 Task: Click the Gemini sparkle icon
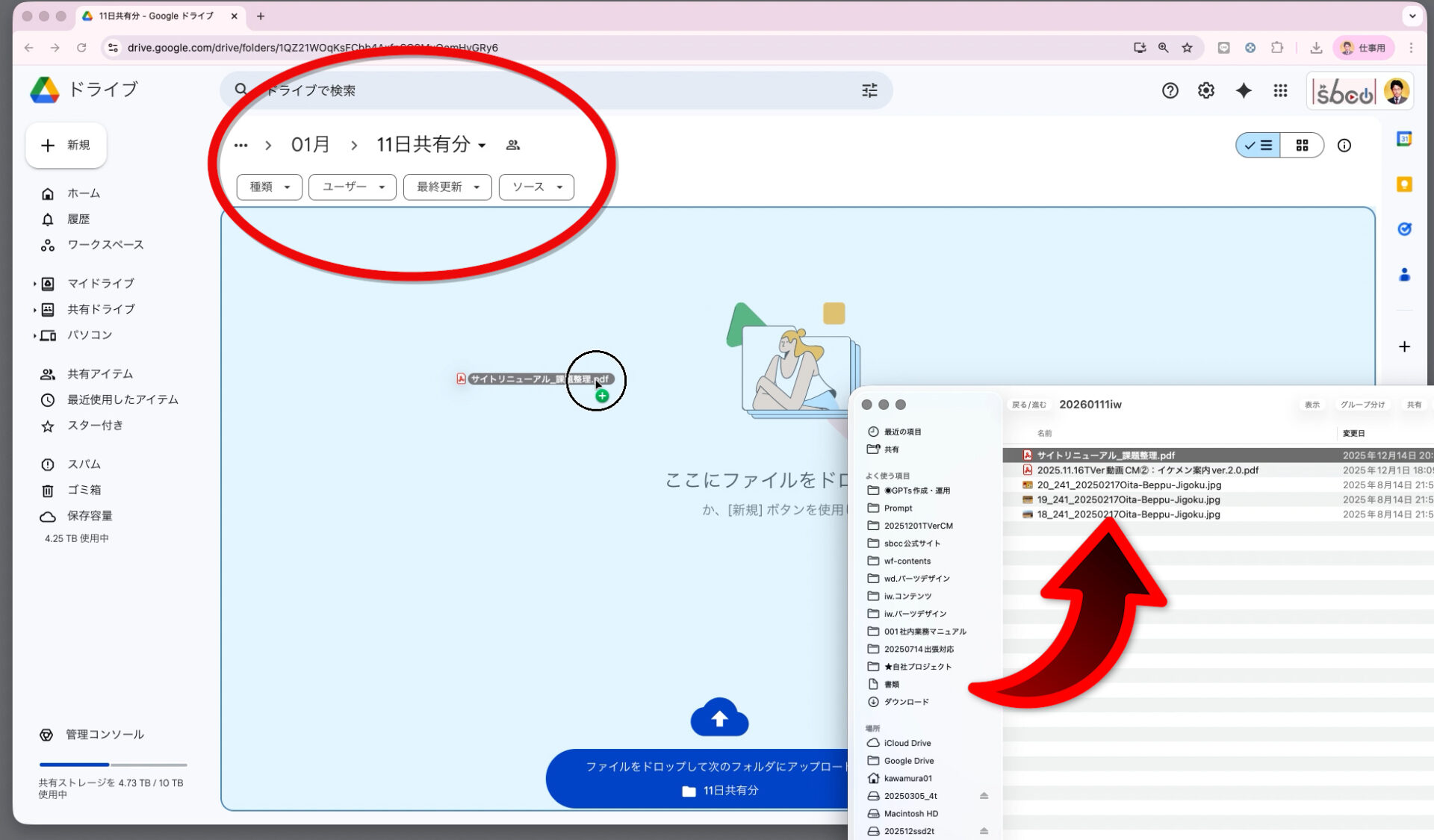[x=1243, y=90]
